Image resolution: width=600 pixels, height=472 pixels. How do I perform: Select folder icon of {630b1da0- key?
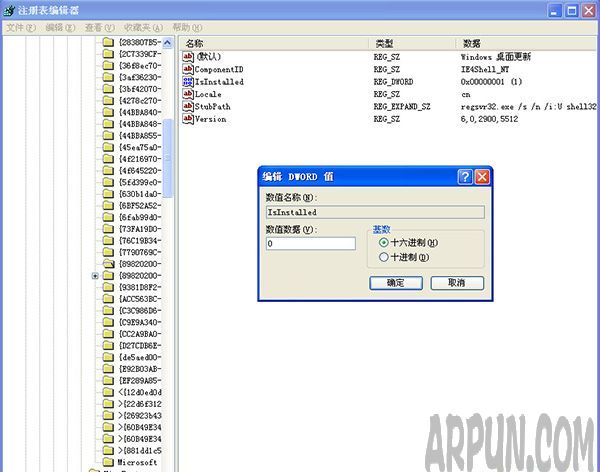(x=109, y=194)
